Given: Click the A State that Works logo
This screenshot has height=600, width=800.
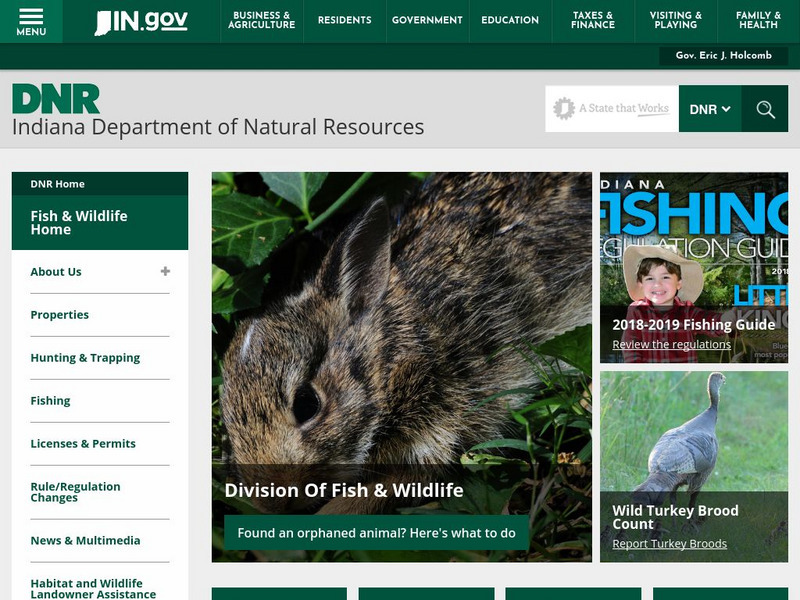Looking at the screenshot, I should [x=611, y=109].
